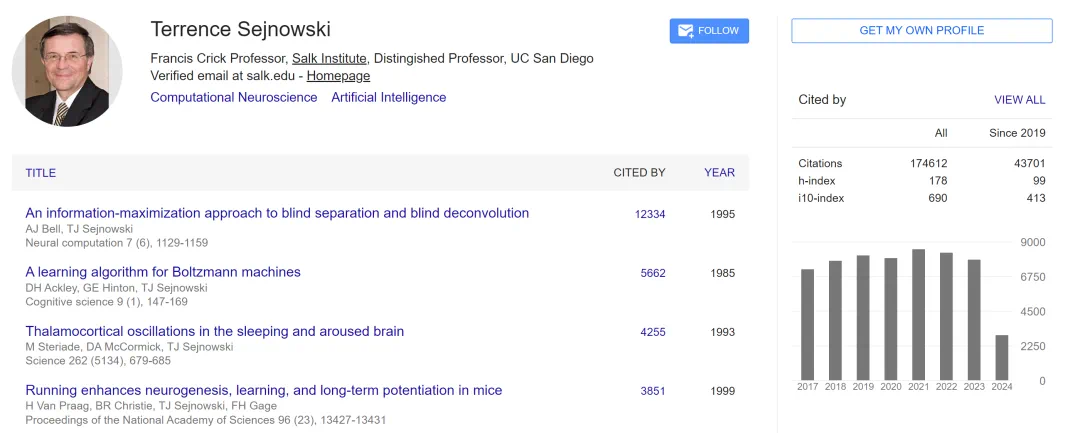Sort by the Title column header
The image size is (1080, 433).
[41, 173]
